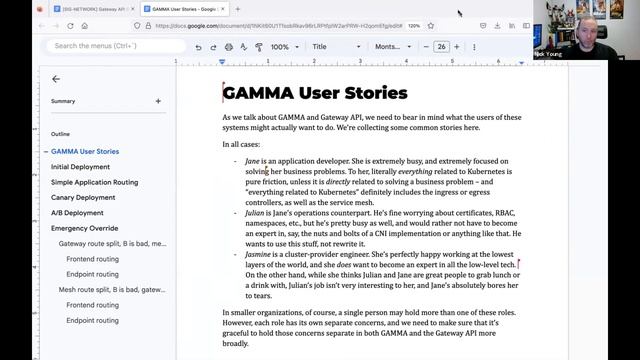
Task: Open Frontend routing under Mesh route split
Action: click(x=93, y=305)
